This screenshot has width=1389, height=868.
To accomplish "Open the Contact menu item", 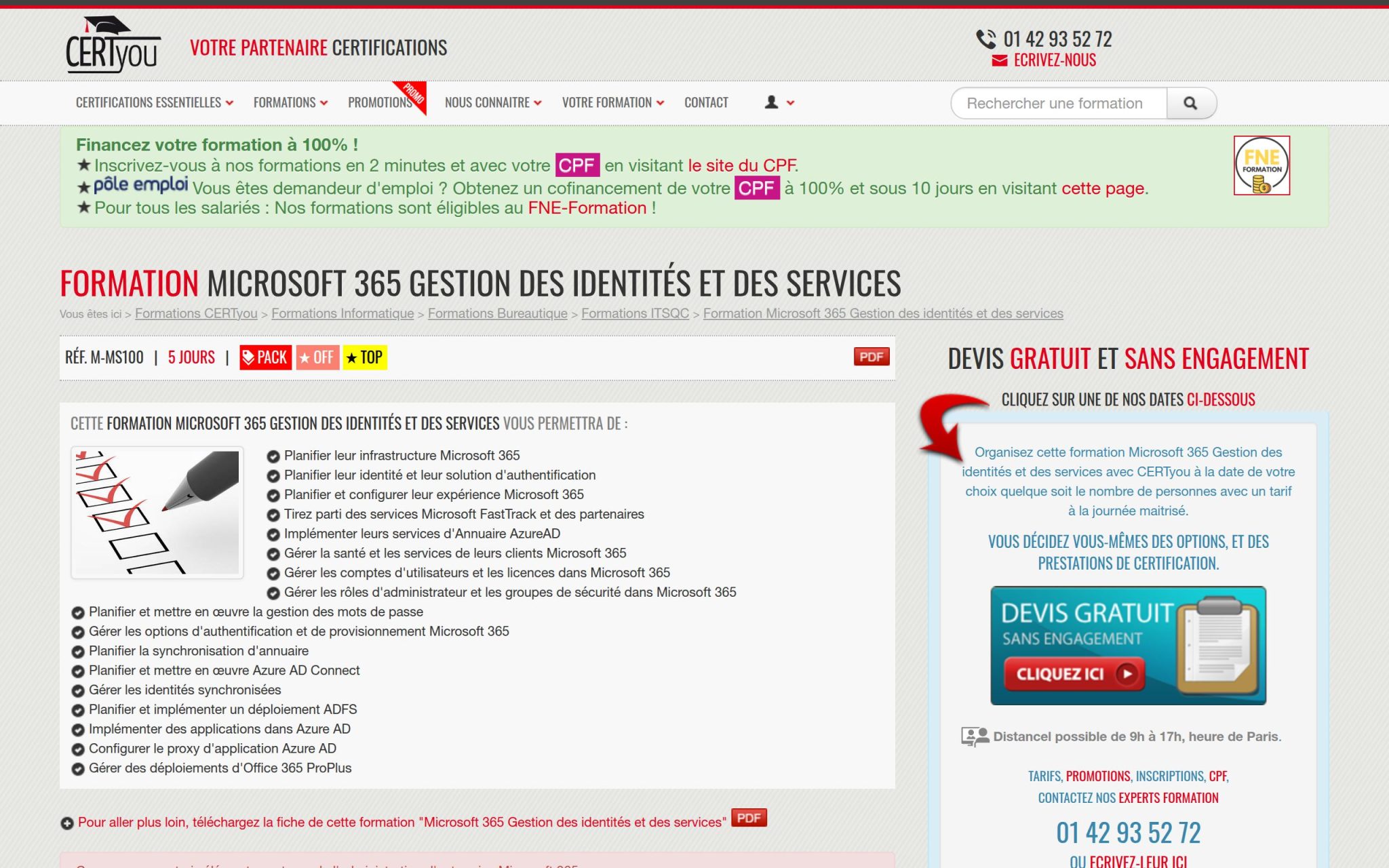I will point(706,102).
